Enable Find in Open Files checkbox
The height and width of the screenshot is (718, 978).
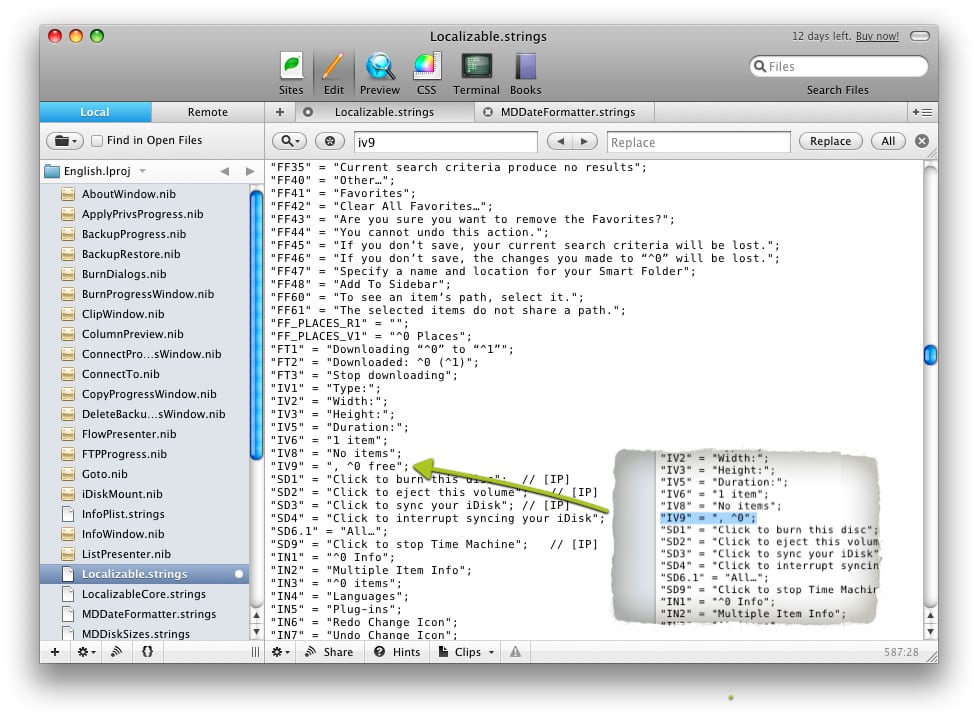[97, 141]
